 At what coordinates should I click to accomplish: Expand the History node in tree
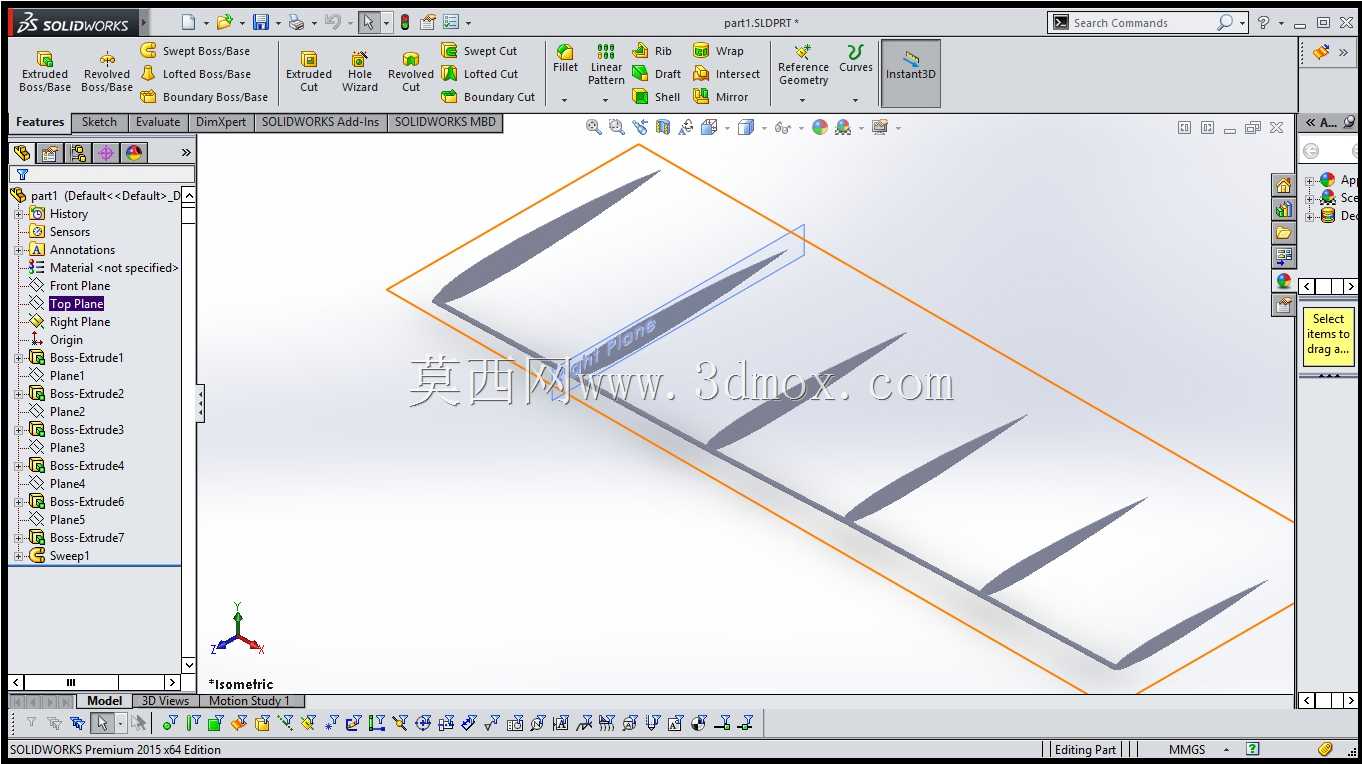pos(18,214)
